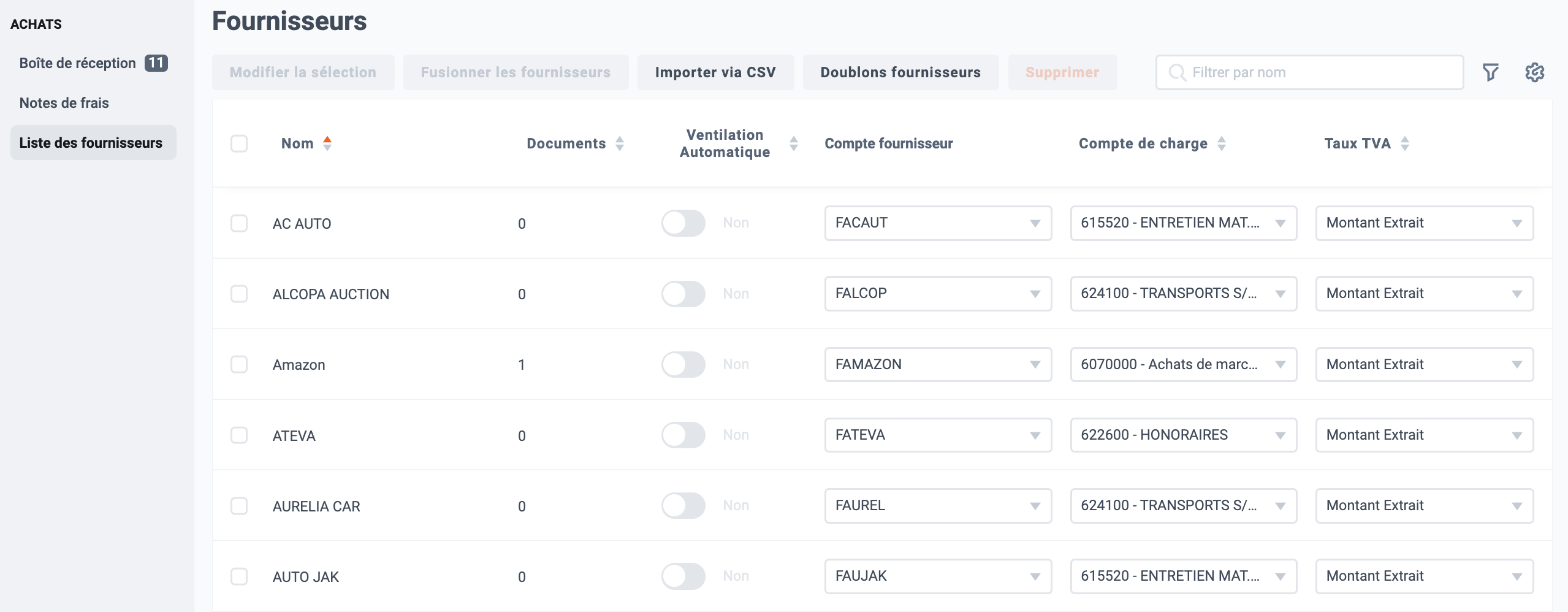Sort by Compte de charge arrows

1222,143
